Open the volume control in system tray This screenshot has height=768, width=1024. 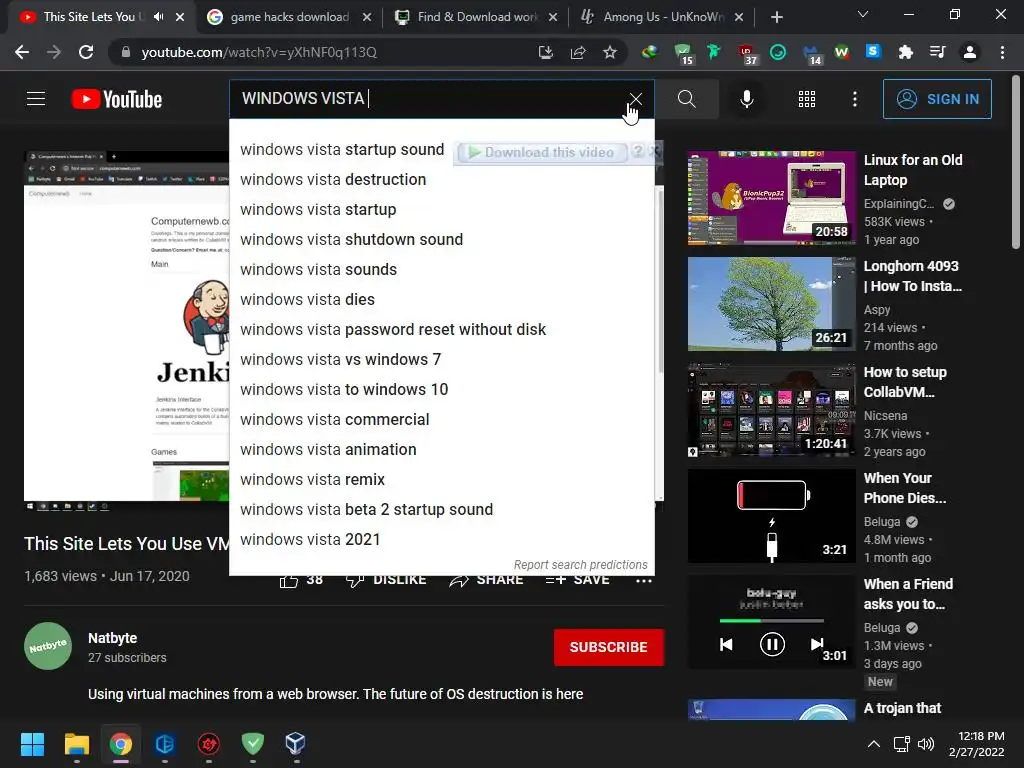925,744
